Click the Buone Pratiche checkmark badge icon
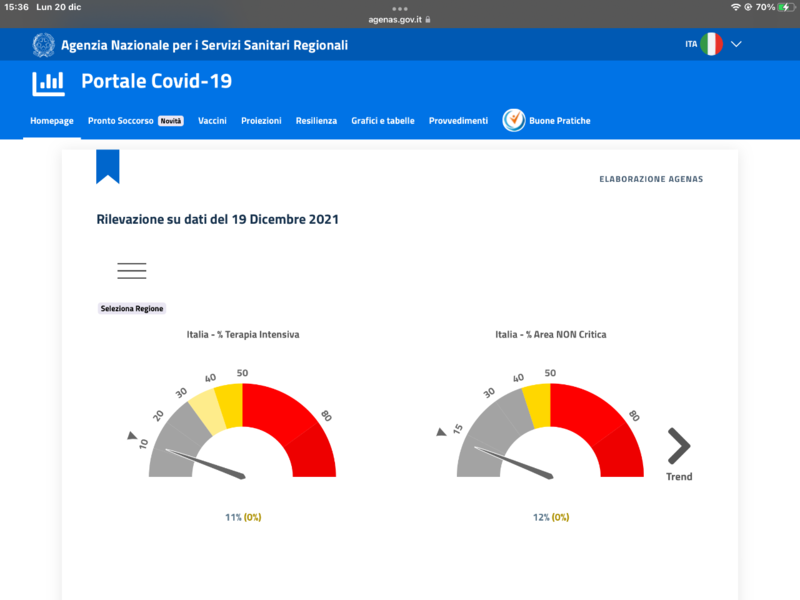 514,120
